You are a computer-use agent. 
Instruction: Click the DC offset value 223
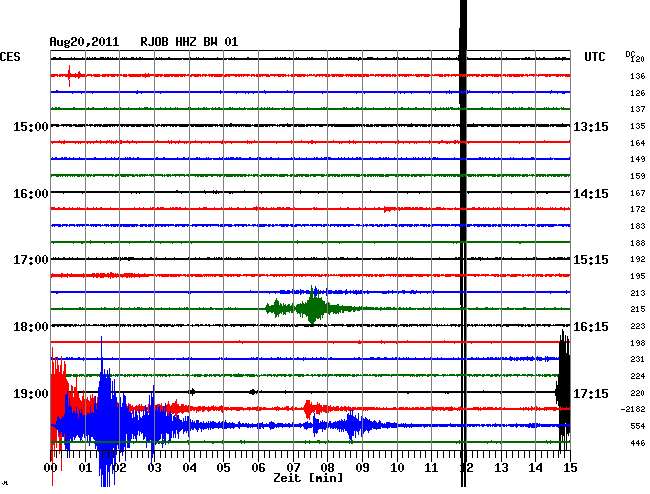pyautogui.click(x=638, y=326)
